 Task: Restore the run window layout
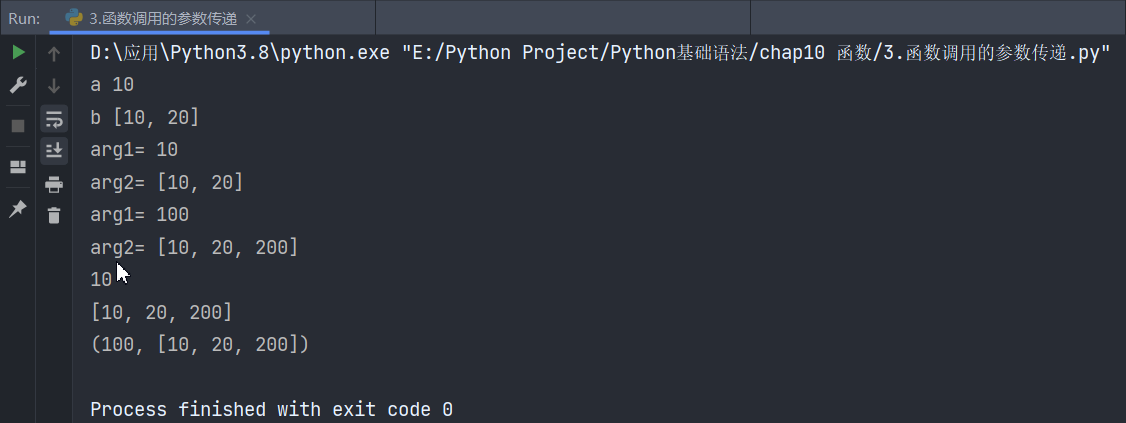[18, 167]
